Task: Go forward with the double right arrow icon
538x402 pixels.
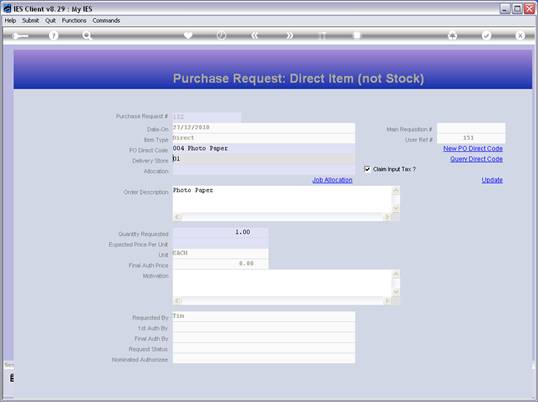Action: 289,35
